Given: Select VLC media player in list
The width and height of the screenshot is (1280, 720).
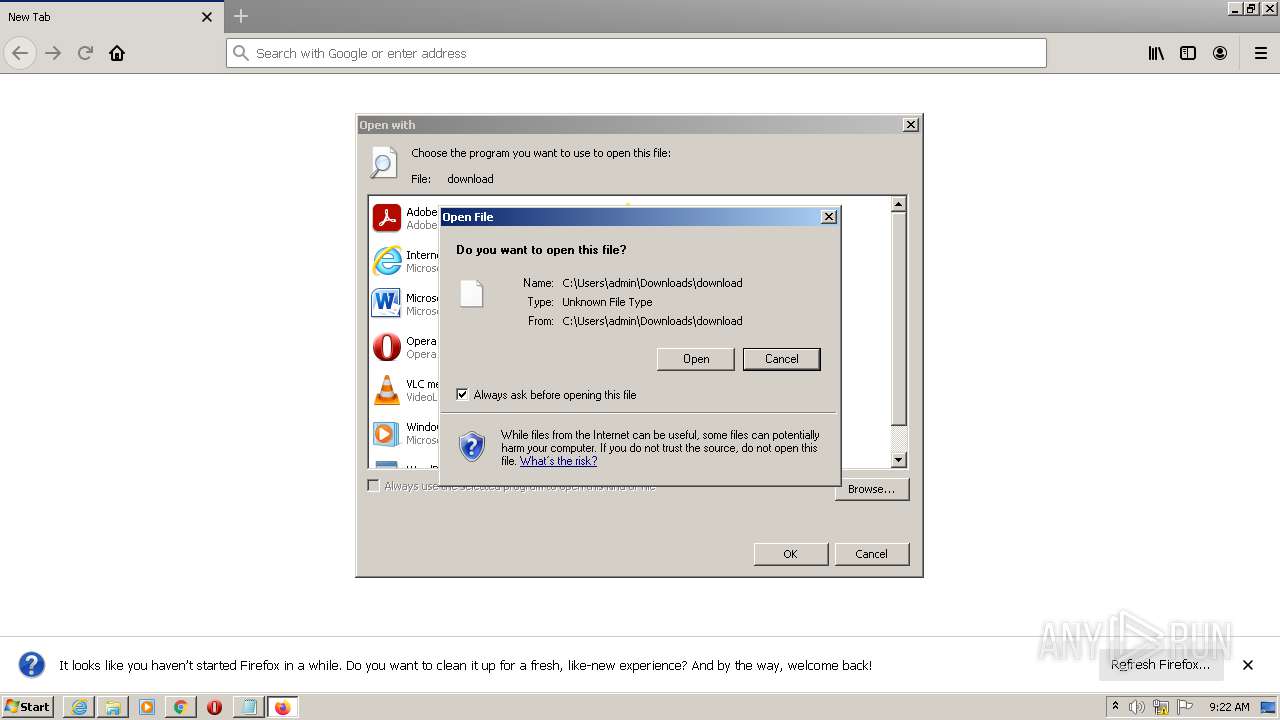Looking at the screenshot, I should (x=405, y=390).
